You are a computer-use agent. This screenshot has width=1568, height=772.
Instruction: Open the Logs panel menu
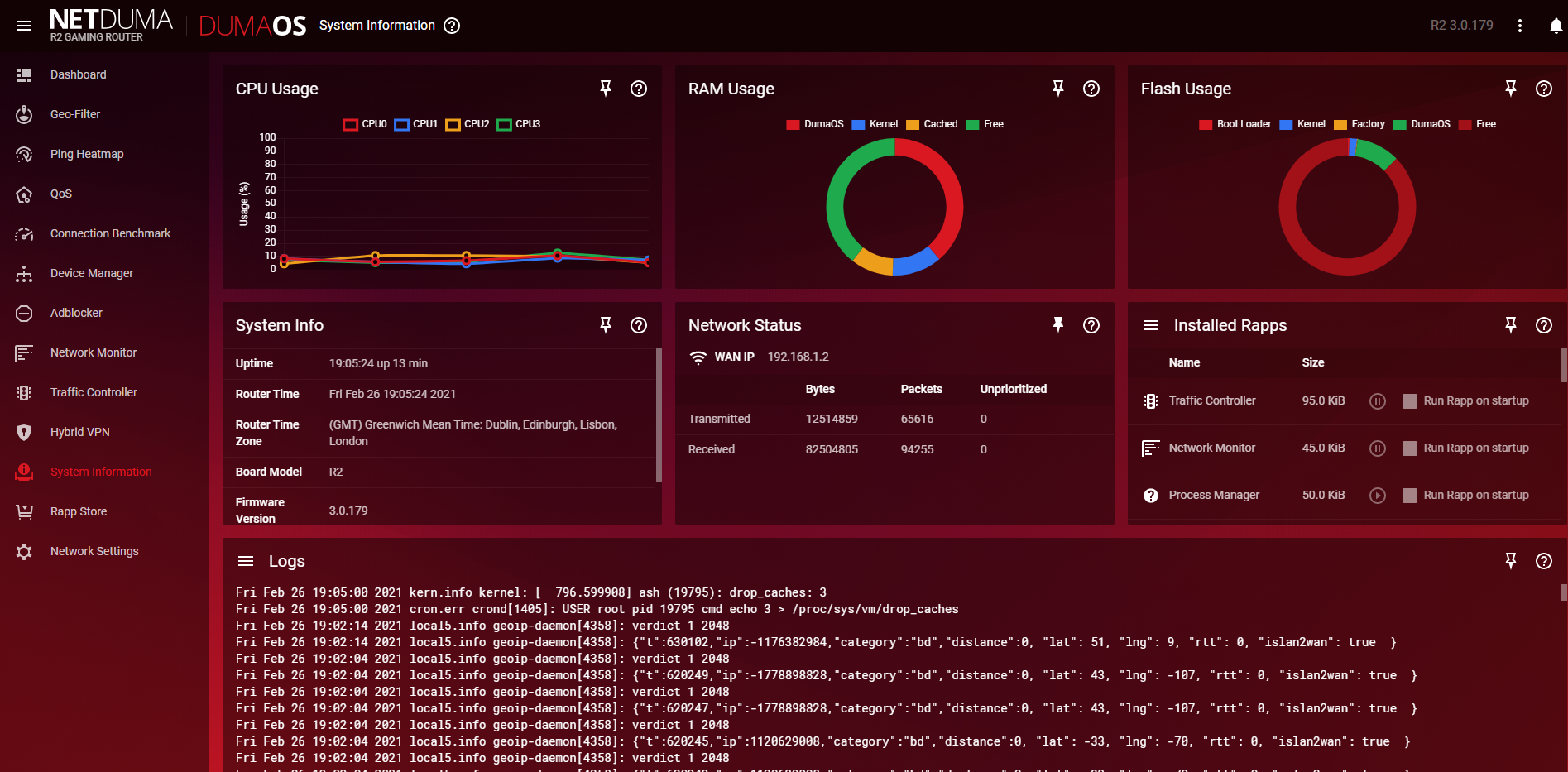point(246,561)
